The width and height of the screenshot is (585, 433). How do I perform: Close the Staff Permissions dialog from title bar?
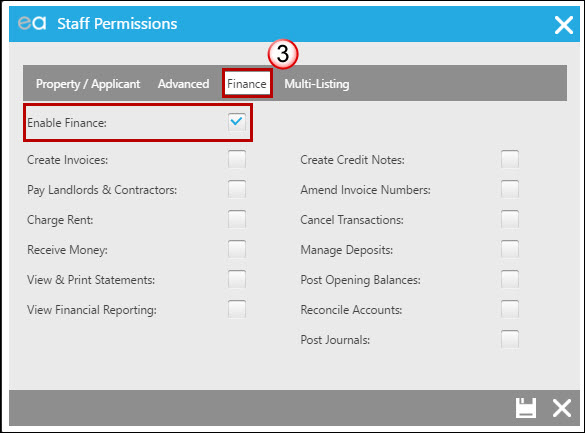(x=563, y=25)
